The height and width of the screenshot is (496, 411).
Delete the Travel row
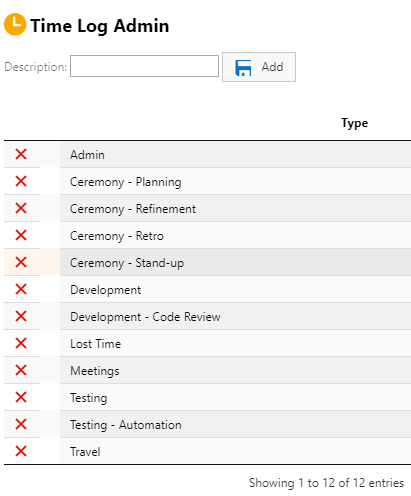point(21,451)
